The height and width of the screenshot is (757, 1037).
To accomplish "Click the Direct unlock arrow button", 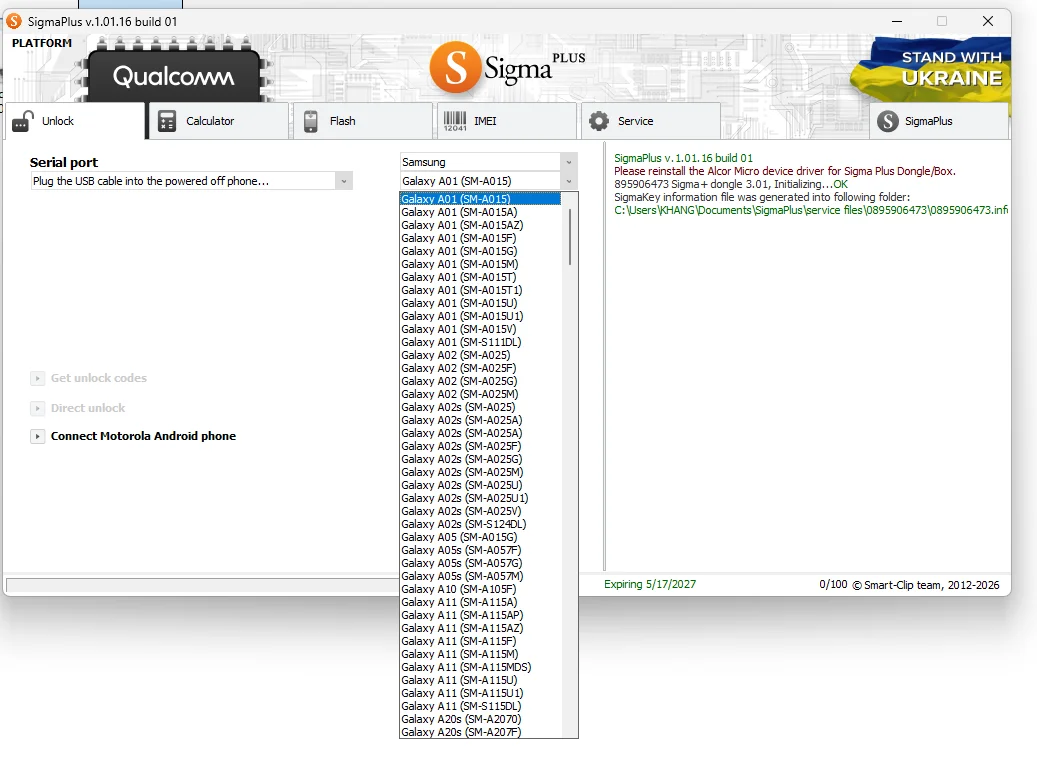I will coord(38,408).
